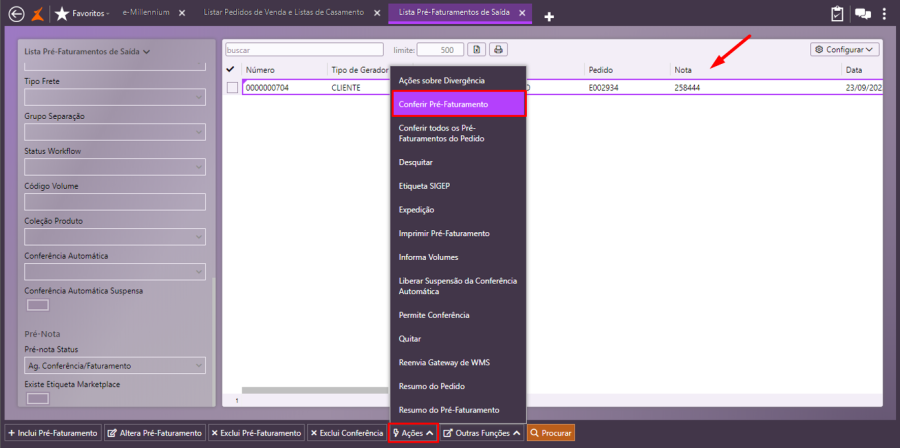Screen dimensions: 900x448
Task: Open the chat messages icon
Action: click(863, 14)
